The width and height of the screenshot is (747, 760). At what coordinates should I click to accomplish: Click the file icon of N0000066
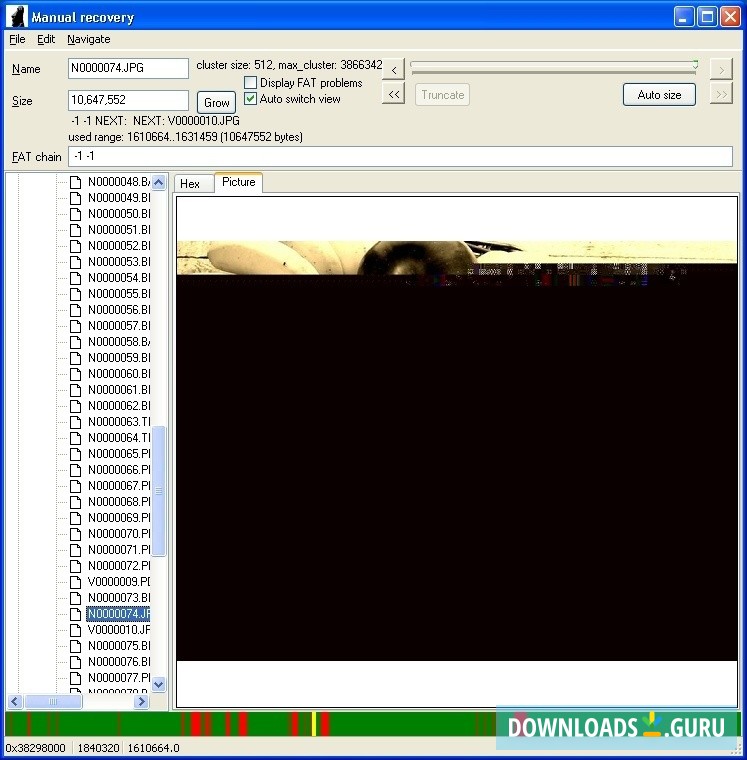[75, 470]
